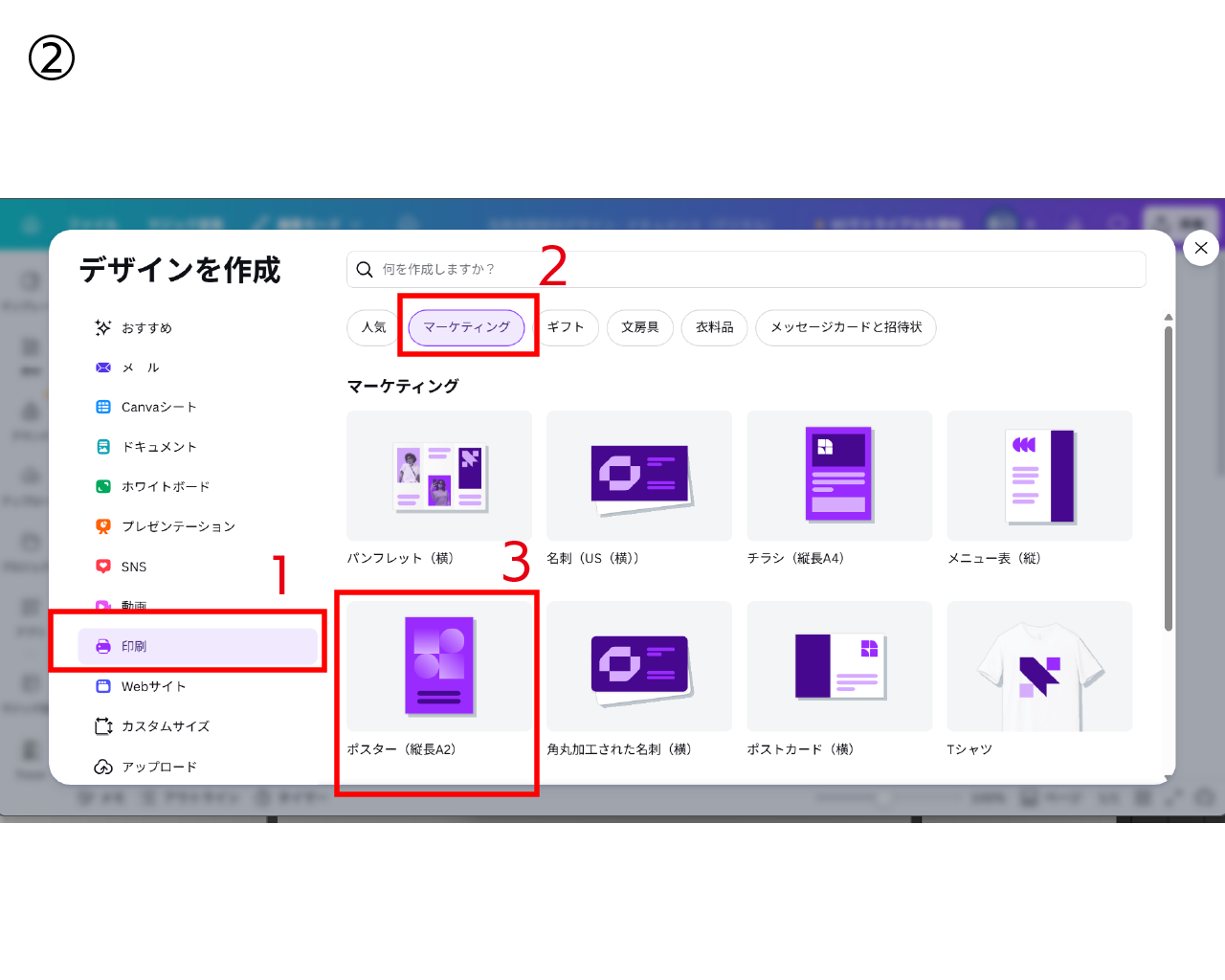
Task: Open the ホワイトボード icon in sidebar
Action: (103, 486)
